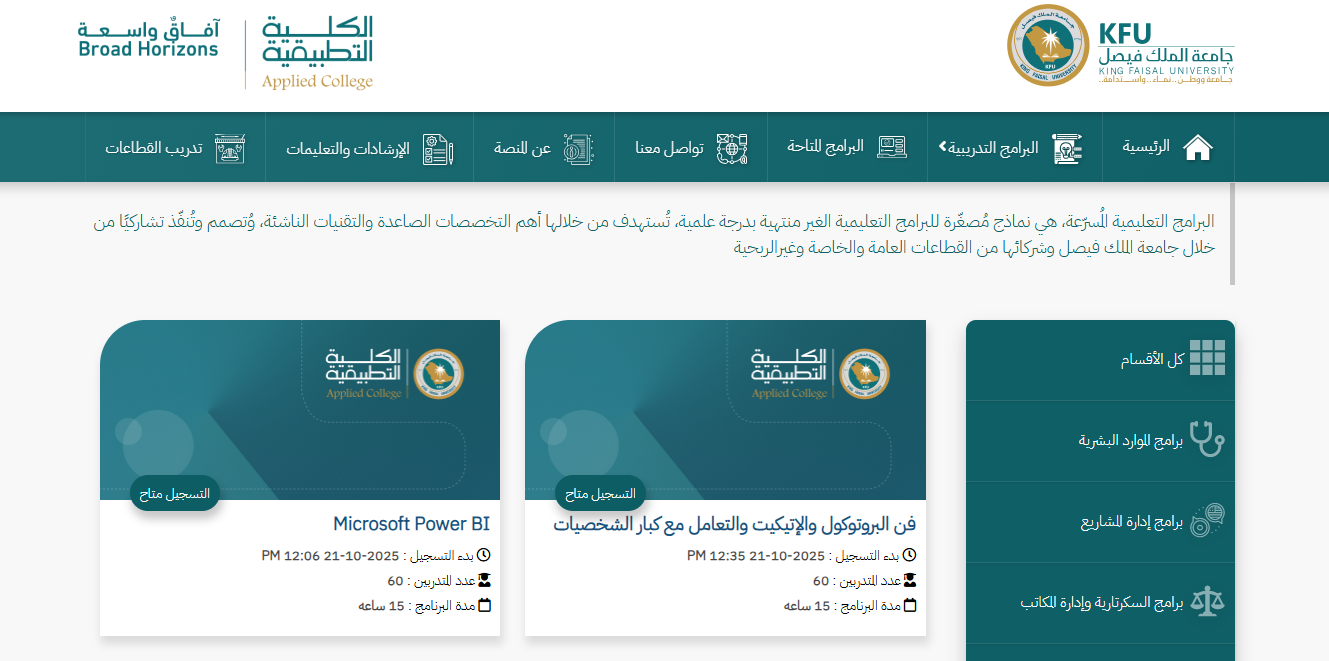The height and width of the screenshot is (661, 1329).
Task: Expand the البرامج التدريبية dropdown arrow
Action: (942, 147)
